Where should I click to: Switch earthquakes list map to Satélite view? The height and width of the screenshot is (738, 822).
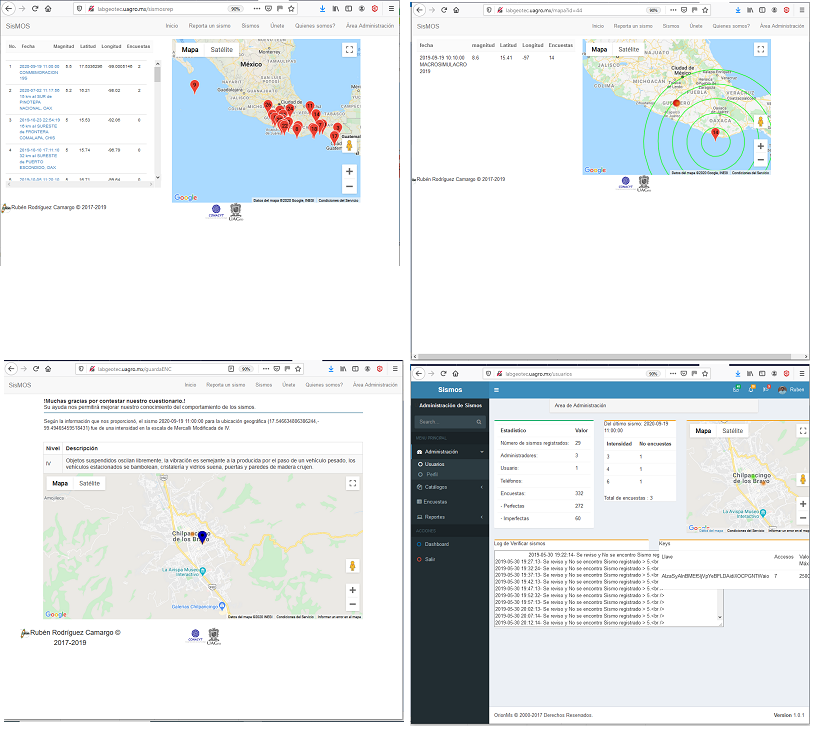click(222, 48)
